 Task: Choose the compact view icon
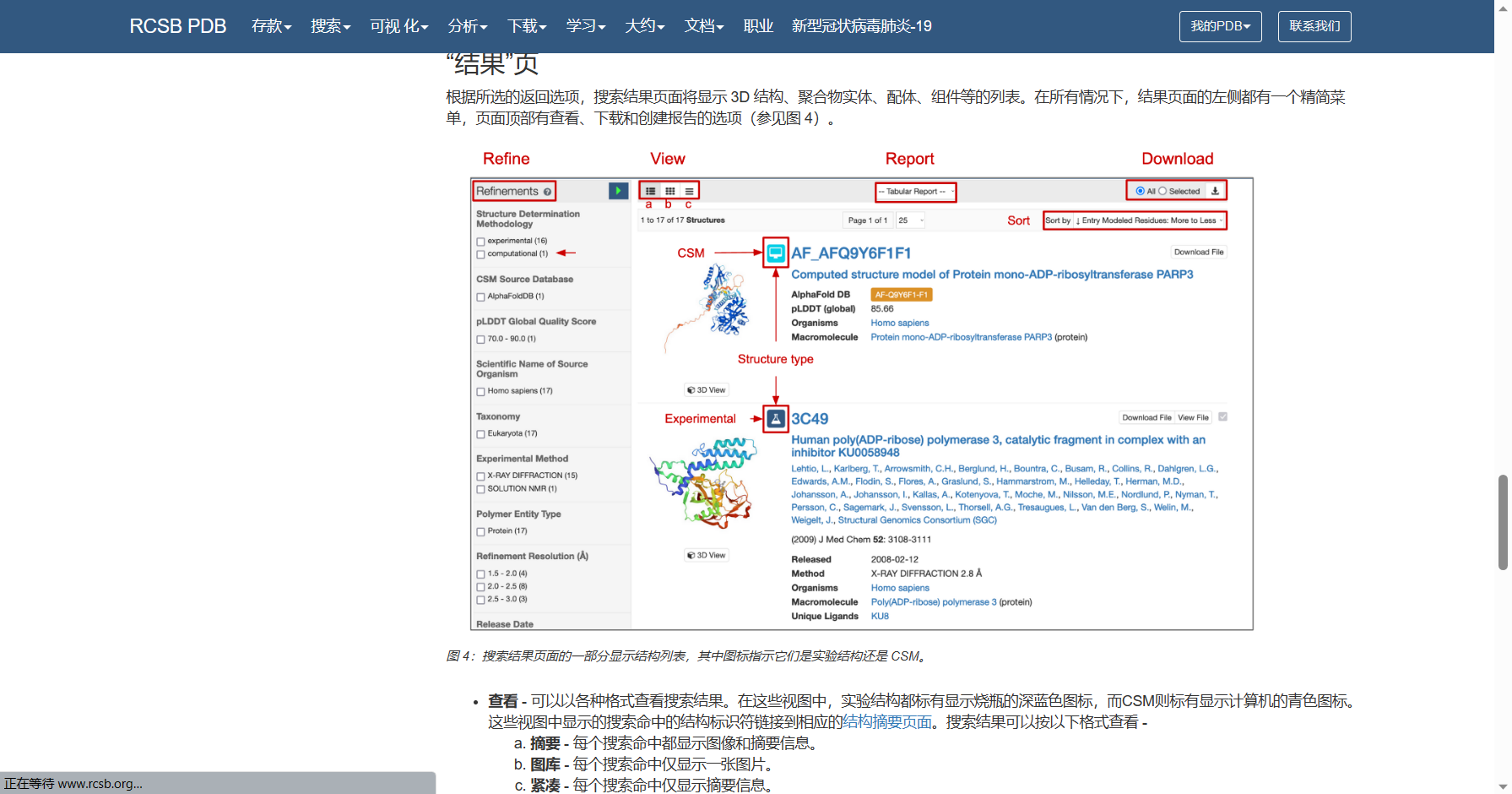(x=689, y=192)
